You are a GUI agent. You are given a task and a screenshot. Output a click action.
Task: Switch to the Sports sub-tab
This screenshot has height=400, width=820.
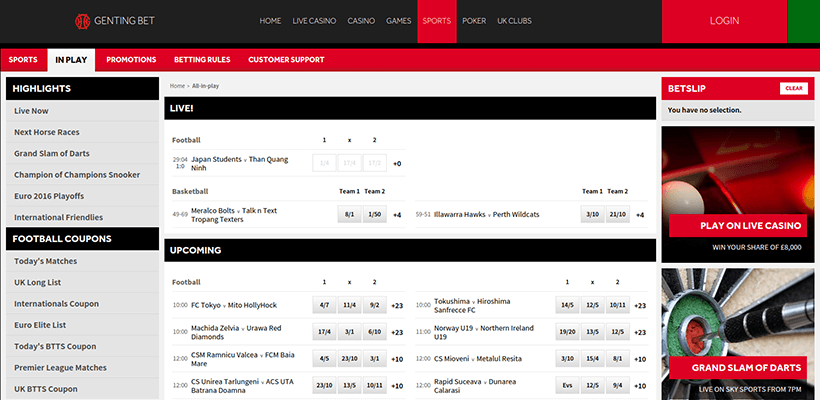(x=23, y=60)
